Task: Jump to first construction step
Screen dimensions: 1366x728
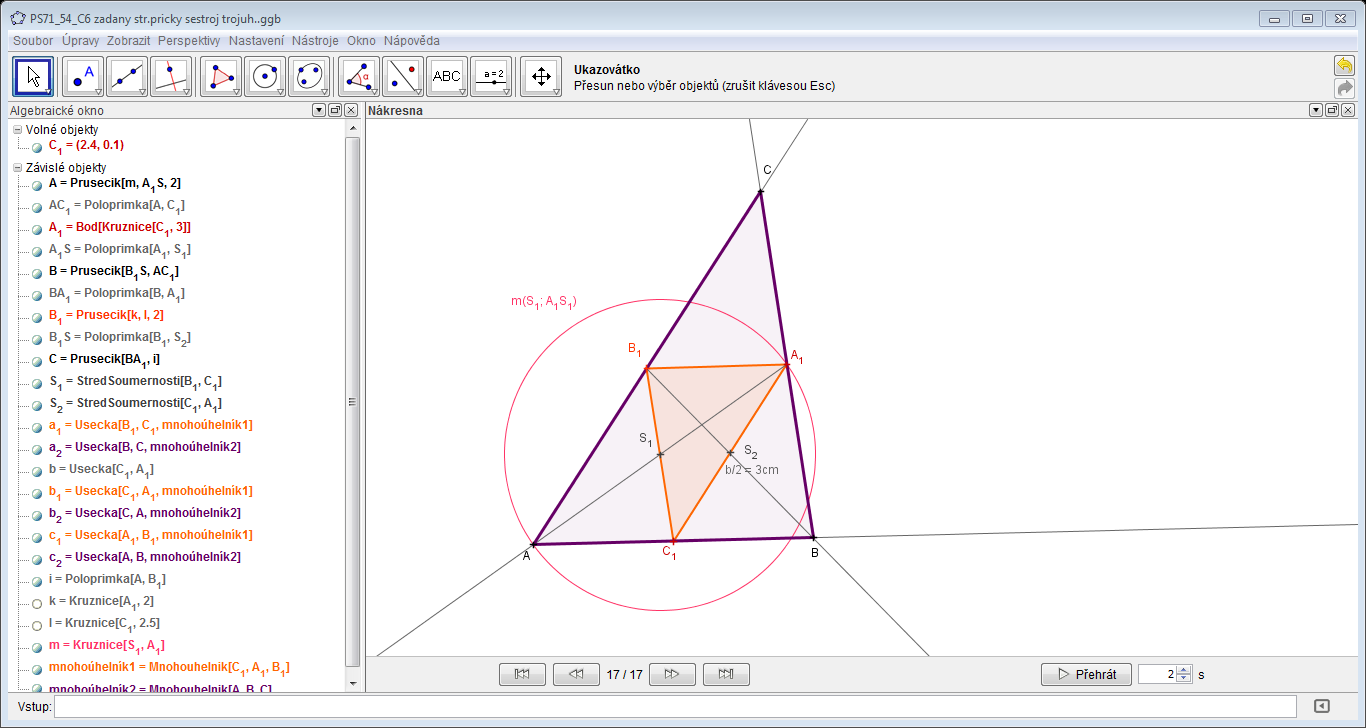Action: pos(522,674)
